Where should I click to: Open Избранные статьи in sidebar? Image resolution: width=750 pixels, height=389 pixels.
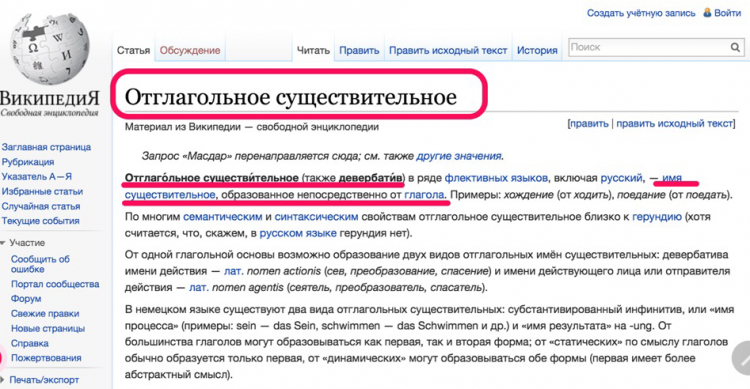[42, 191]
